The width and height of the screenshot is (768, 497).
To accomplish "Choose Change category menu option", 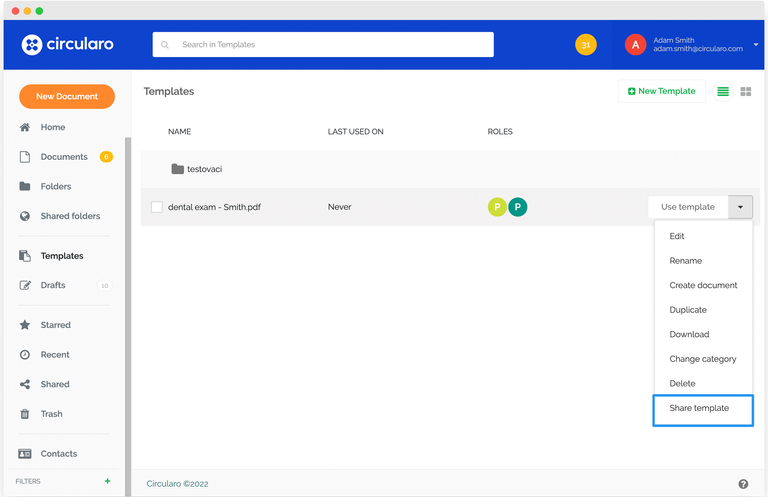I will pyautogui.click(x=703, y=359).
